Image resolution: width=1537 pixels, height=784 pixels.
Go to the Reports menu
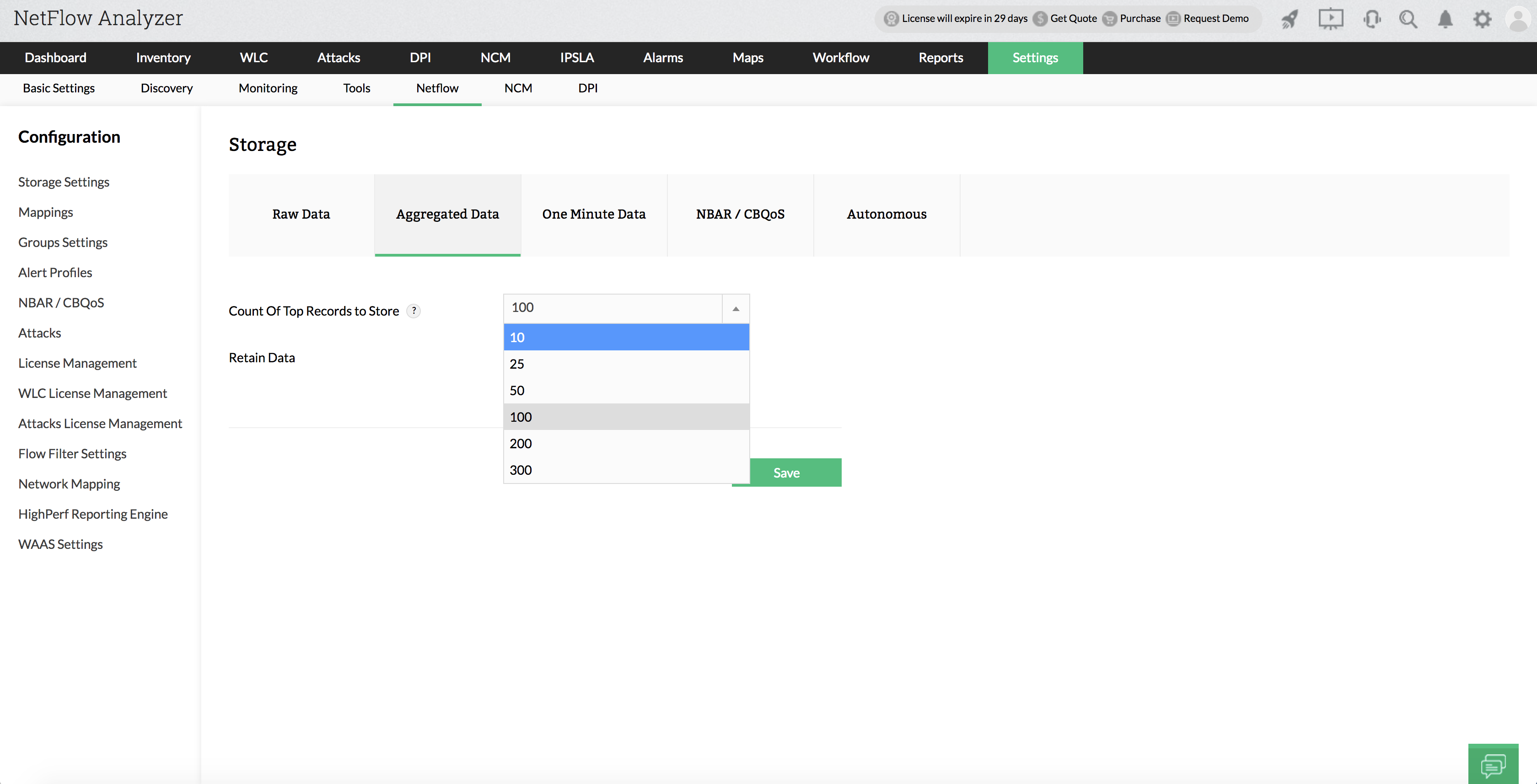coord(940,58)
